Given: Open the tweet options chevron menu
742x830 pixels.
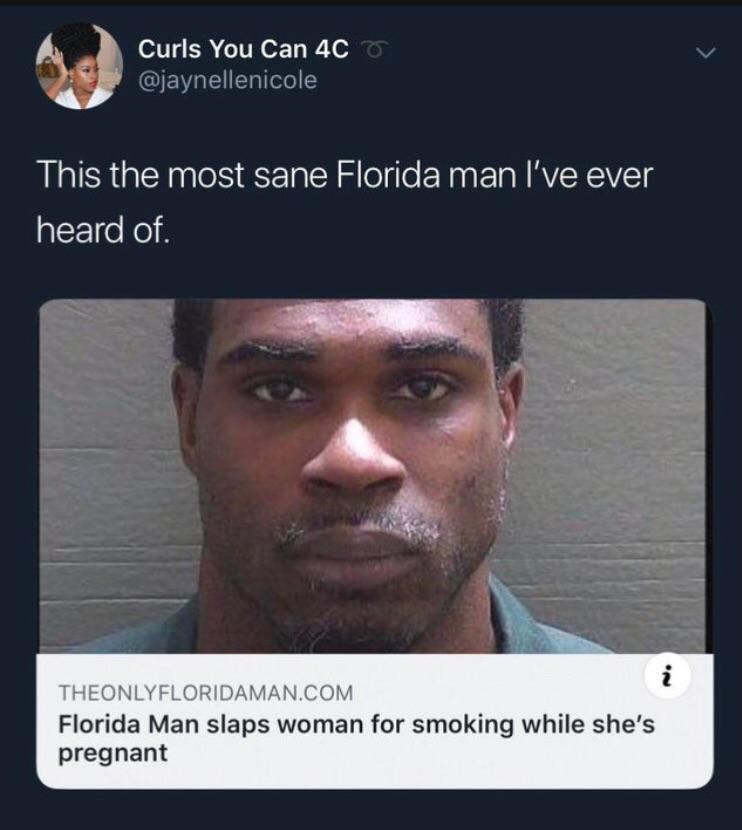Looking at the screenshot, I should click(705, 53).
